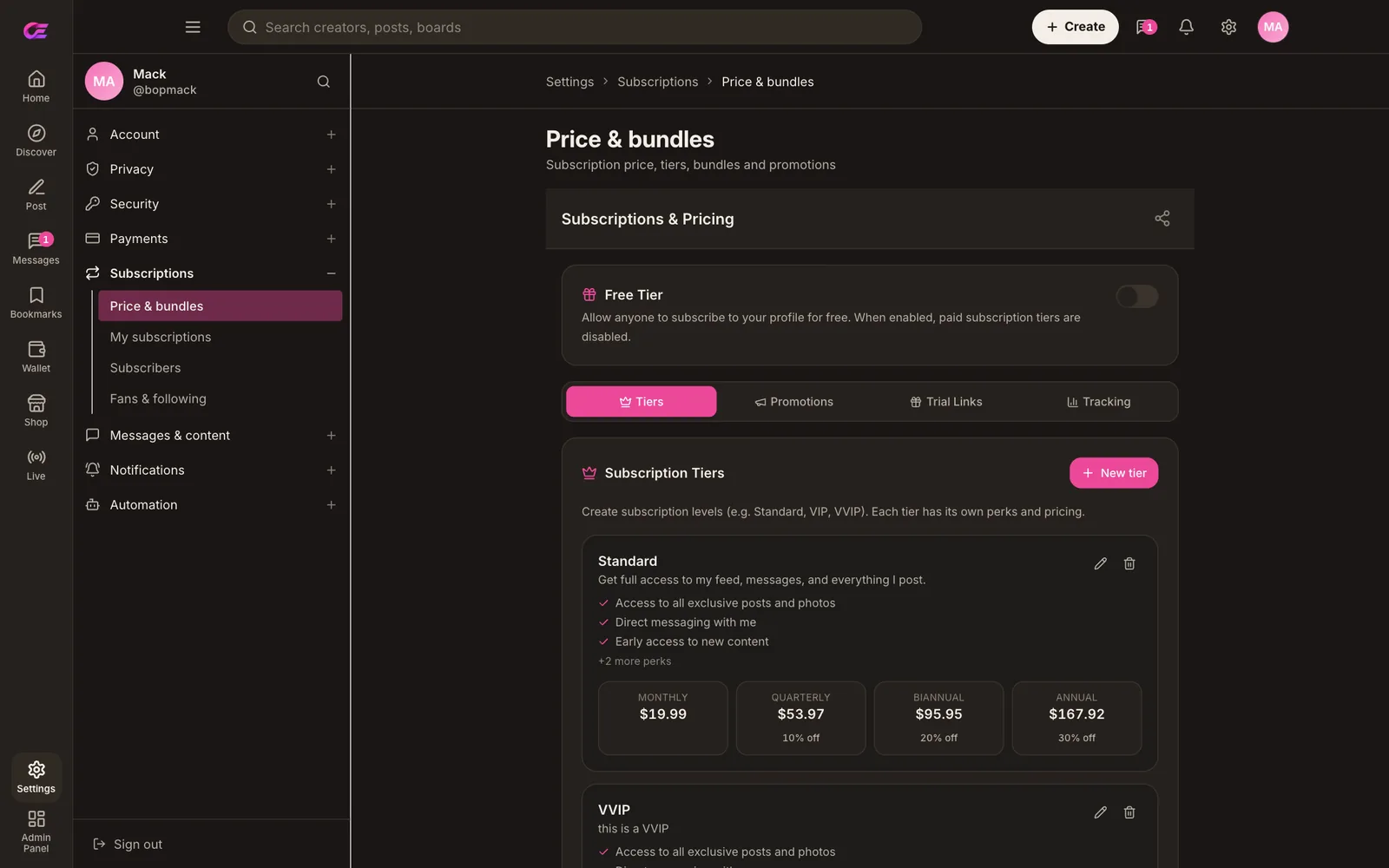This screenshot has height=868, width=1389.
Task: Expand the Security settings section
Action: (x=212, y=204)
